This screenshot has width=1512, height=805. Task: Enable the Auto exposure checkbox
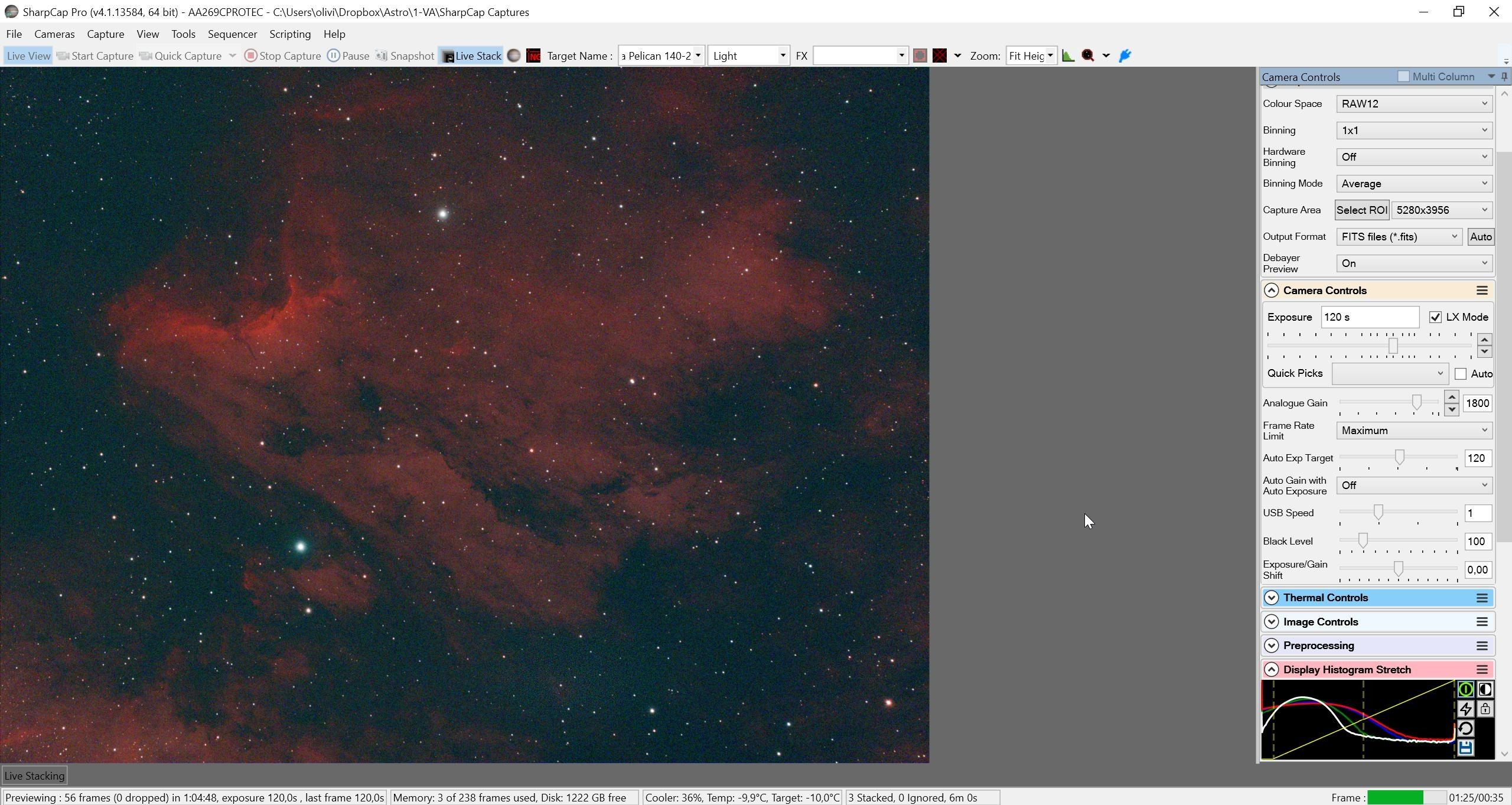click(x=1461, y=374)
